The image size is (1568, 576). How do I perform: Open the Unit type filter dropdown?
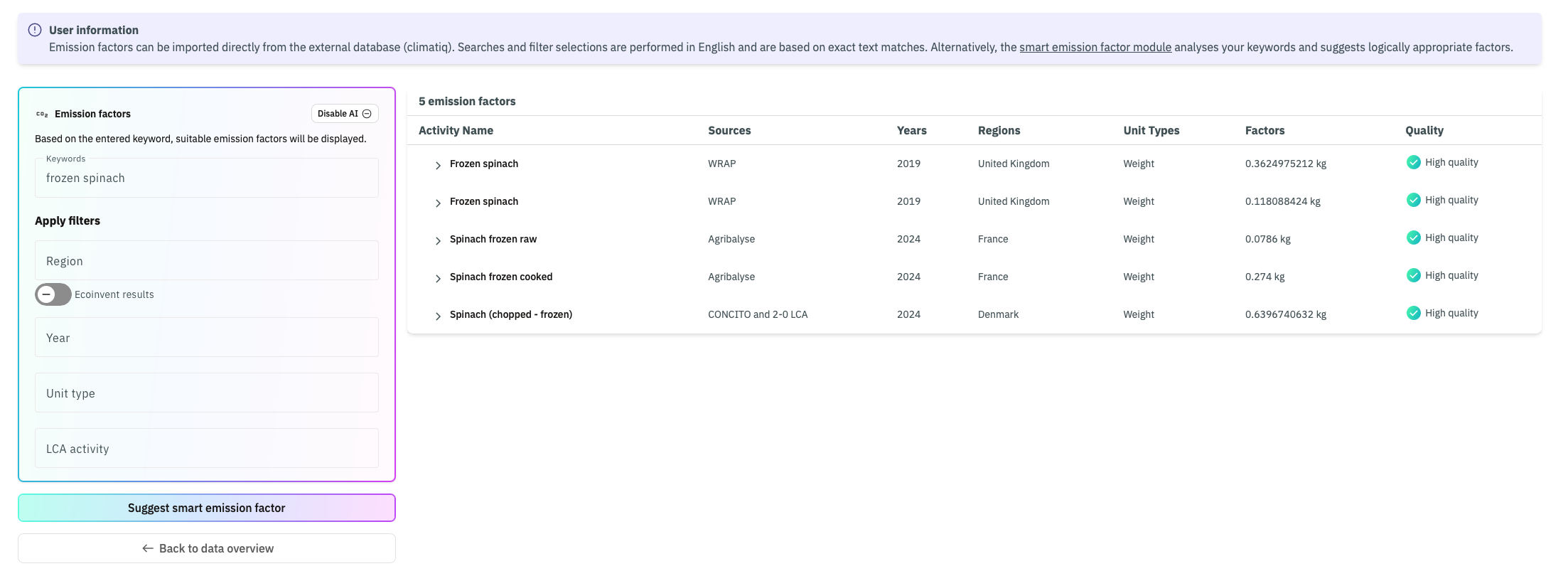206,393
